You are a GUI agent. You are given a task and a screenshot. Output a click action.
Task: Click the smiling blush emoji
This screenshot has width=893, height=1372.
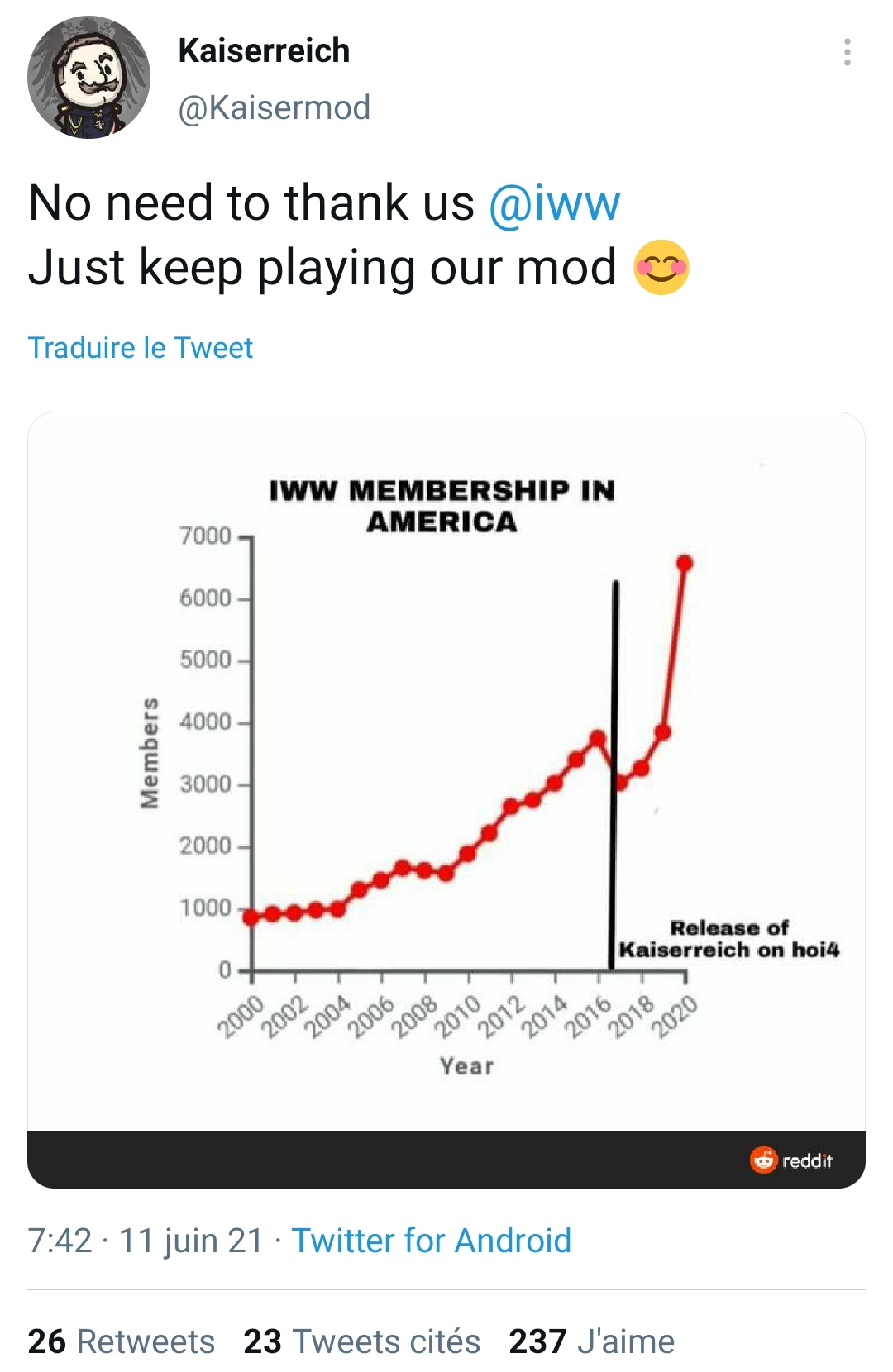point(661,268)
